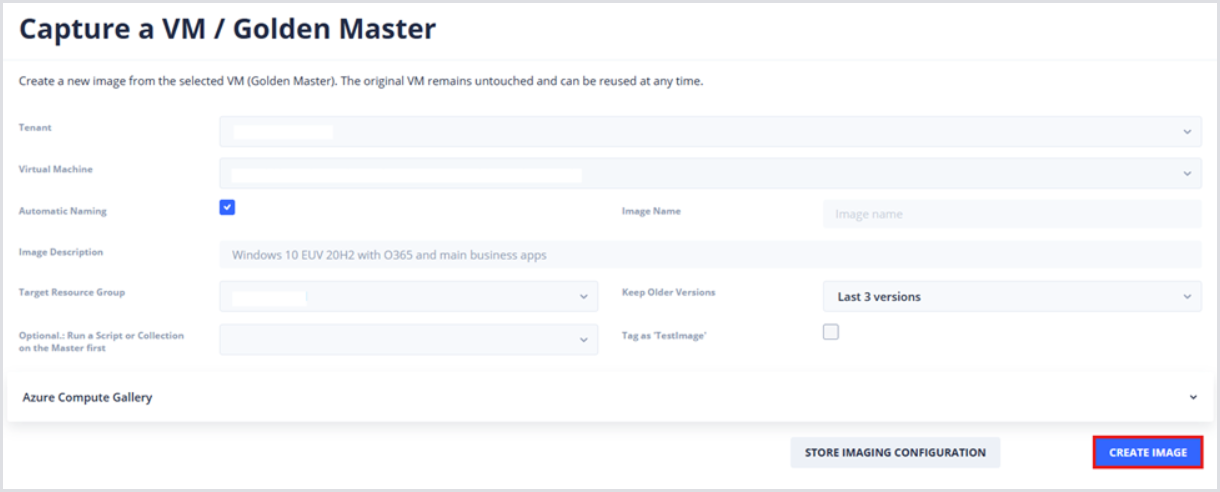Click the Keep Older Versions chevron arrow
The height and width of the screenshot is (492, 1220).
(x=1187, y=297)
